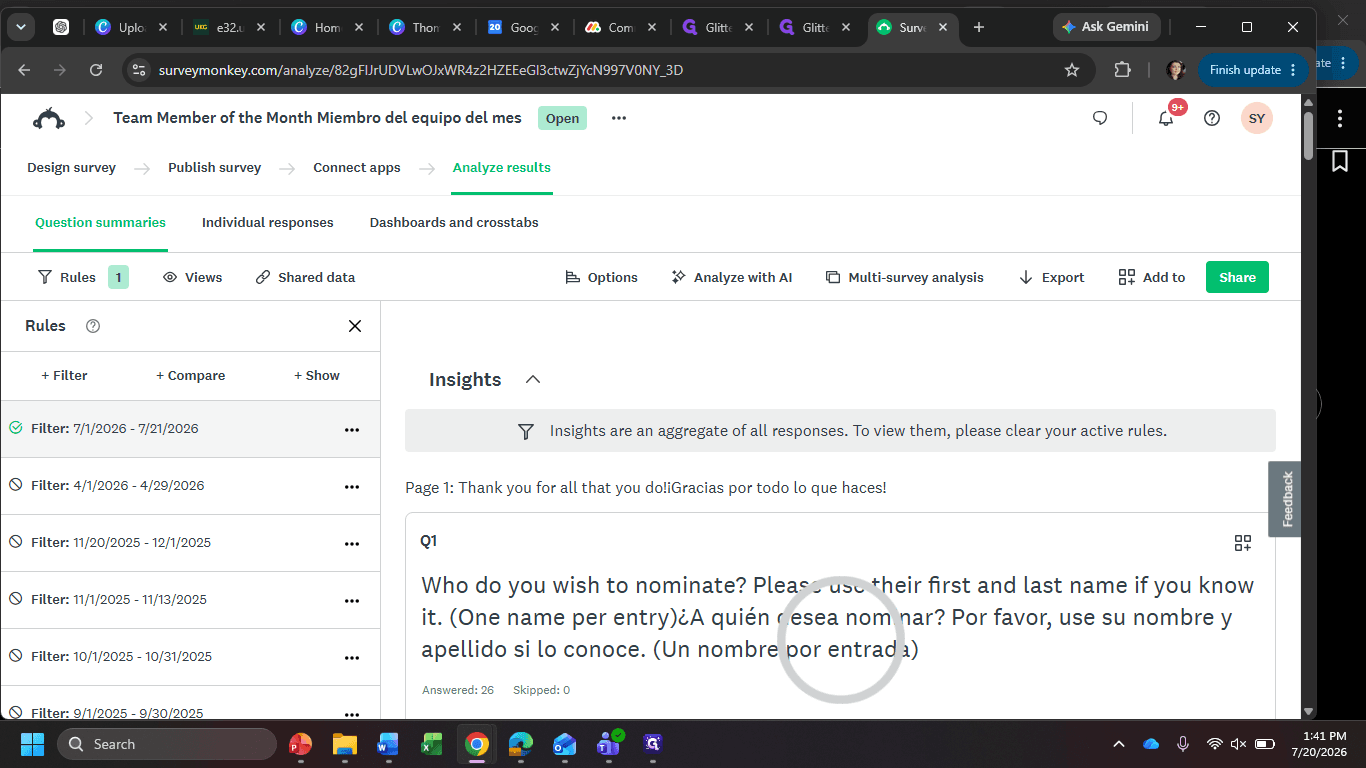Open the Add to menu

[1152, 277]
